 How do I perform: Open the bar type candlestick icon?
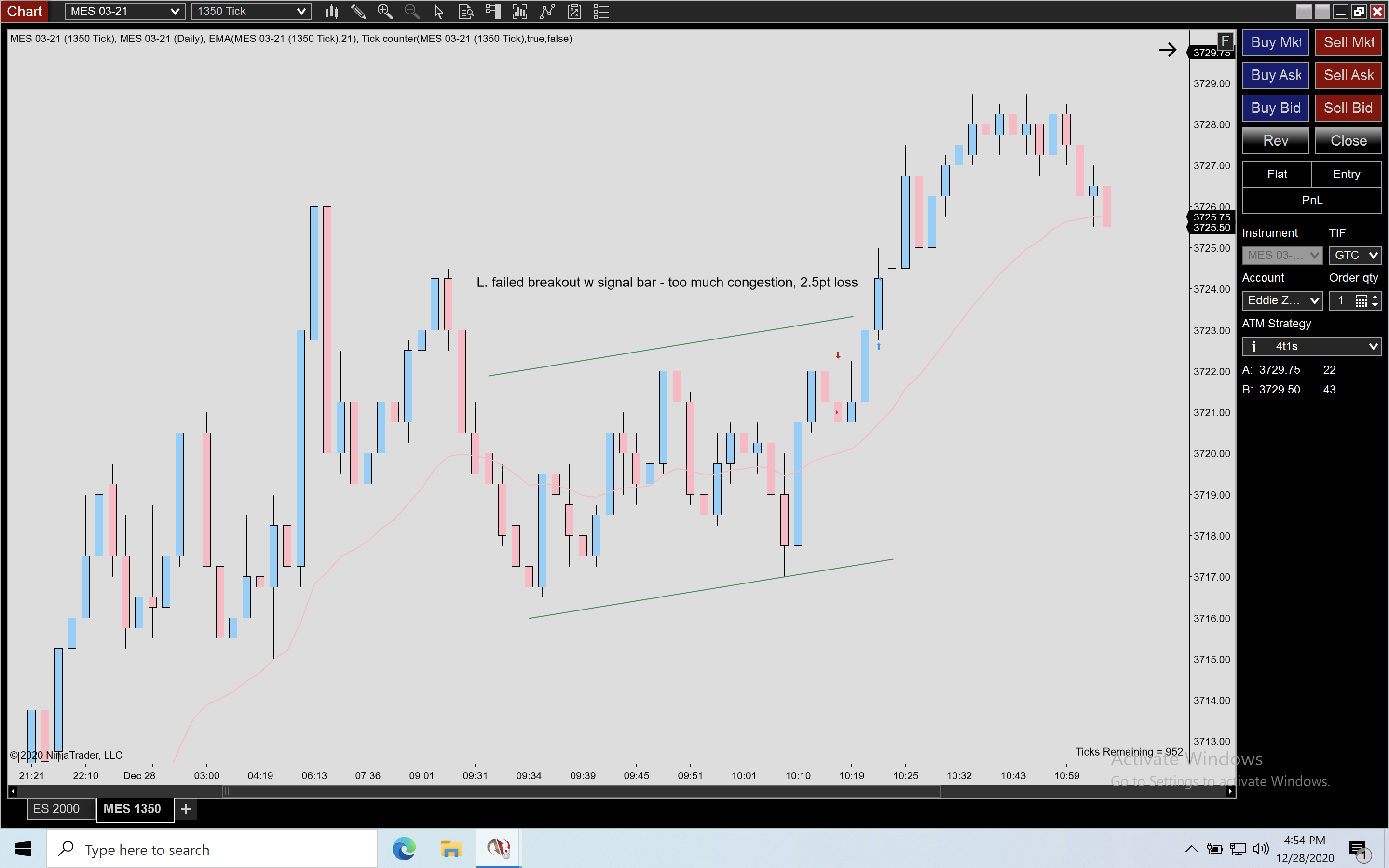click(x=331, y=12)
